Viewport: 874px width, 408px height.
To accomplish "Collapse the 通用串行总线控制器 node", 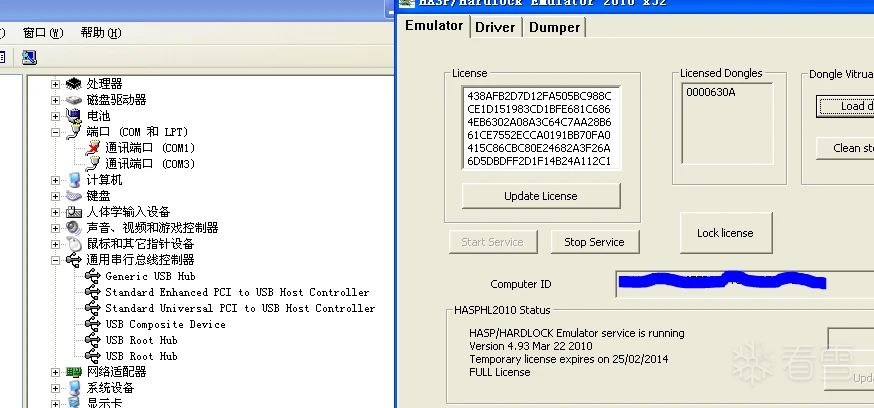I will click(55, 260).
